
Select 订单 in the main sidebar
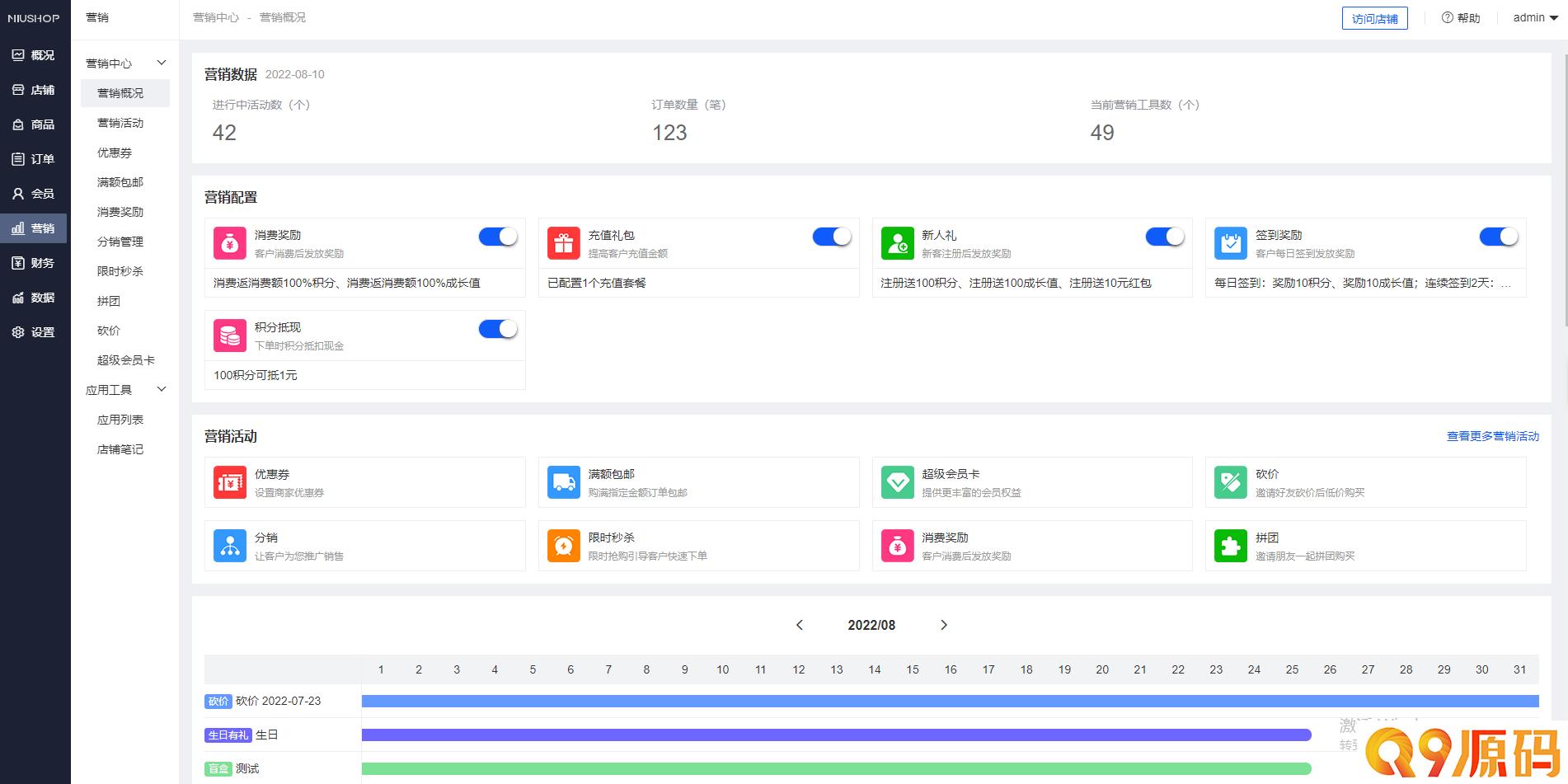click(34, 159)
